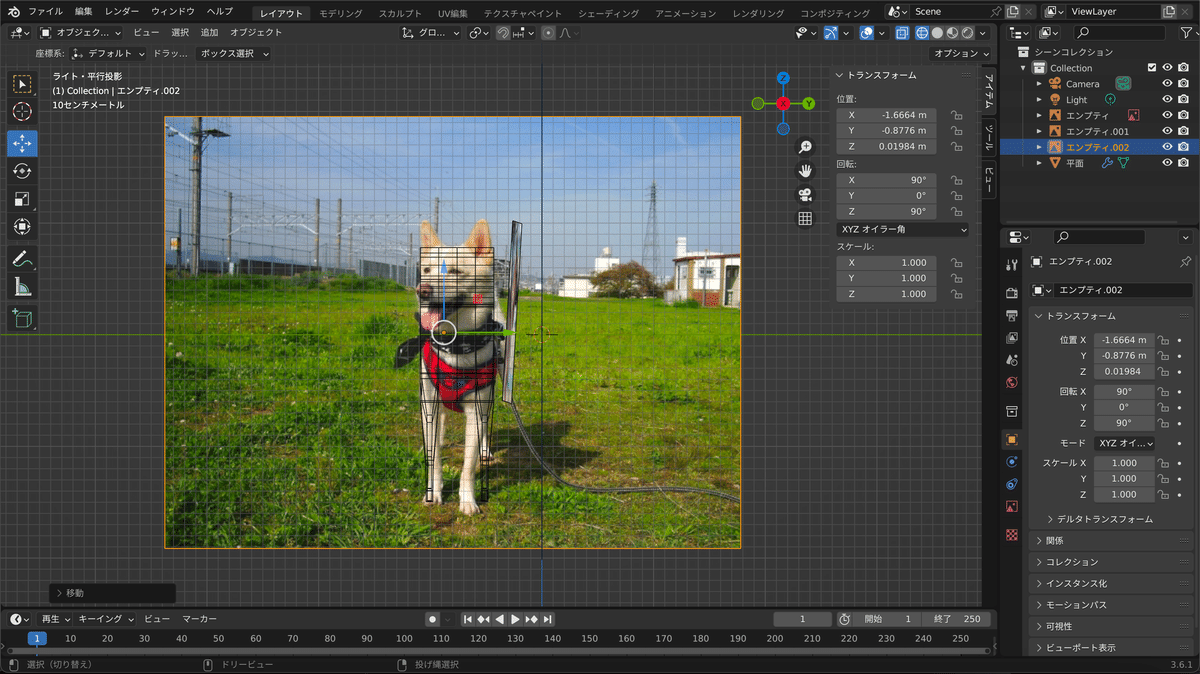The height and width of the screenshot is (674, 1200).
Task: Activate the Cursor tool
Action: [x=22, y=112]
